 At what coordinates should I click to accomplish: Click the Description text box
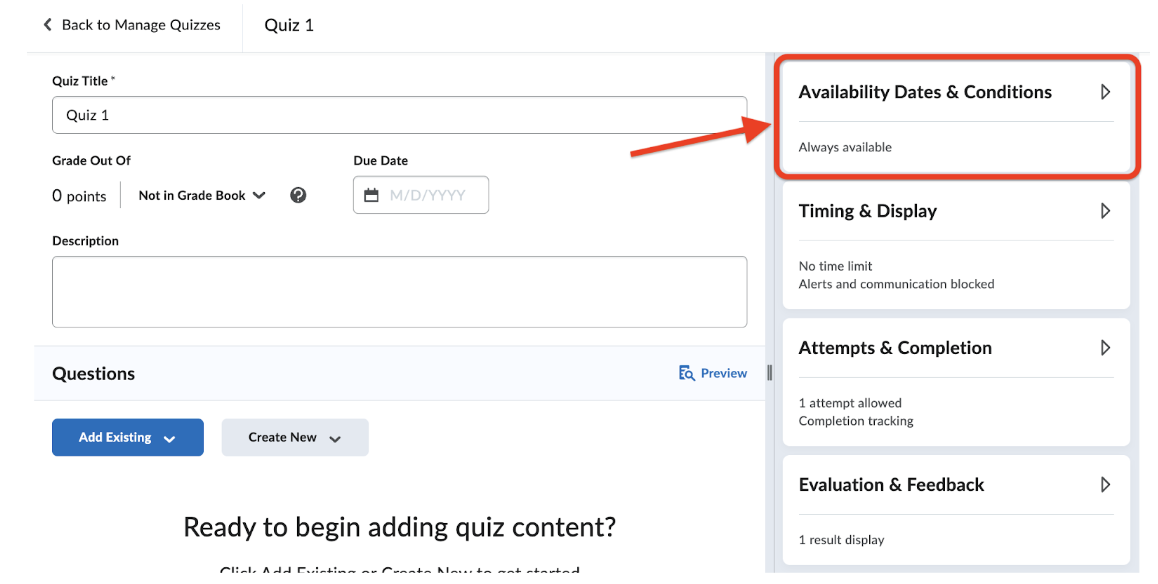click(x=400, y=291)
